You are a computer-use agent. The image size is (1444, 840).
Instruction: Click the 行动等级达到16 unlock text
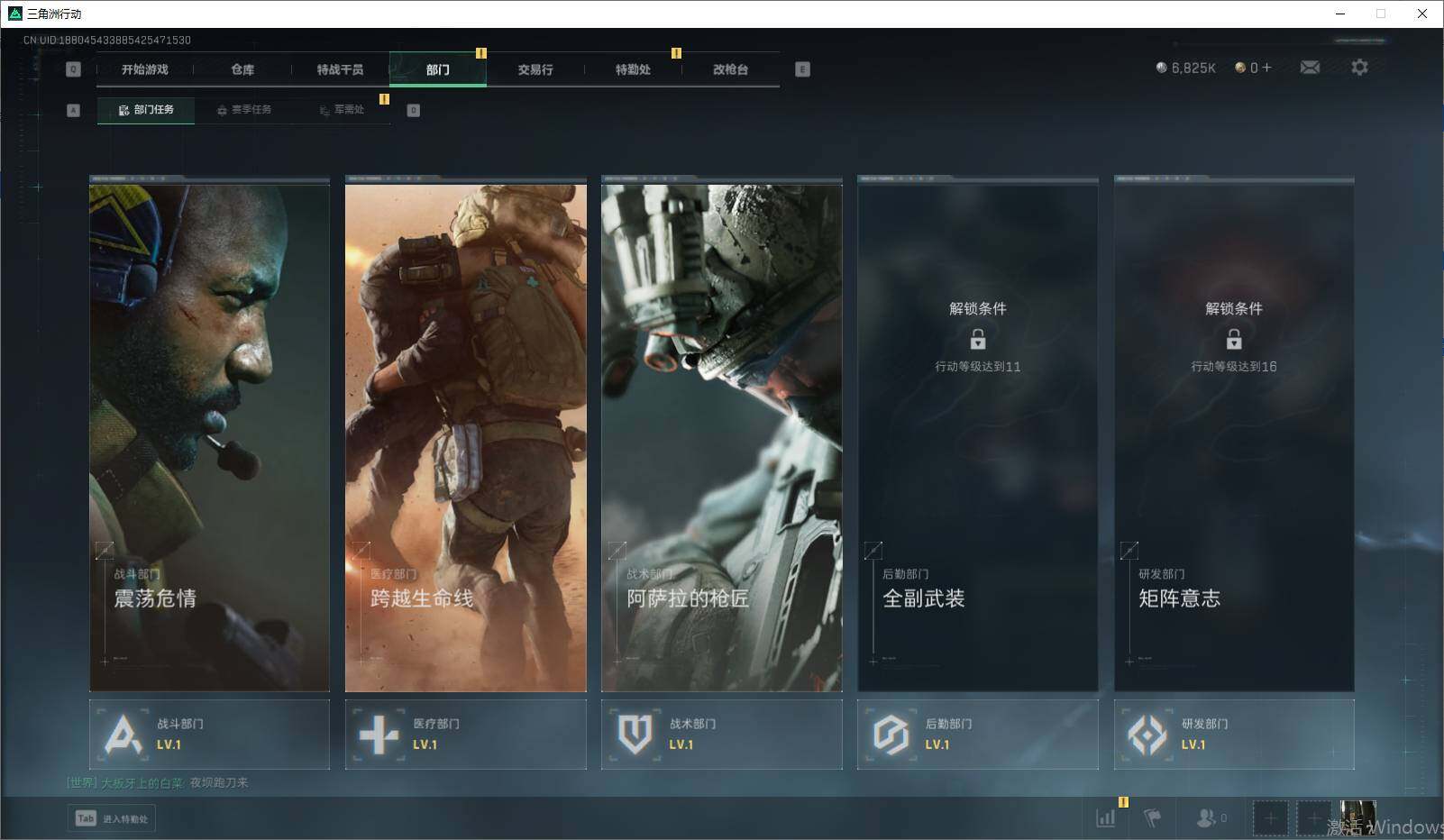1234,366
